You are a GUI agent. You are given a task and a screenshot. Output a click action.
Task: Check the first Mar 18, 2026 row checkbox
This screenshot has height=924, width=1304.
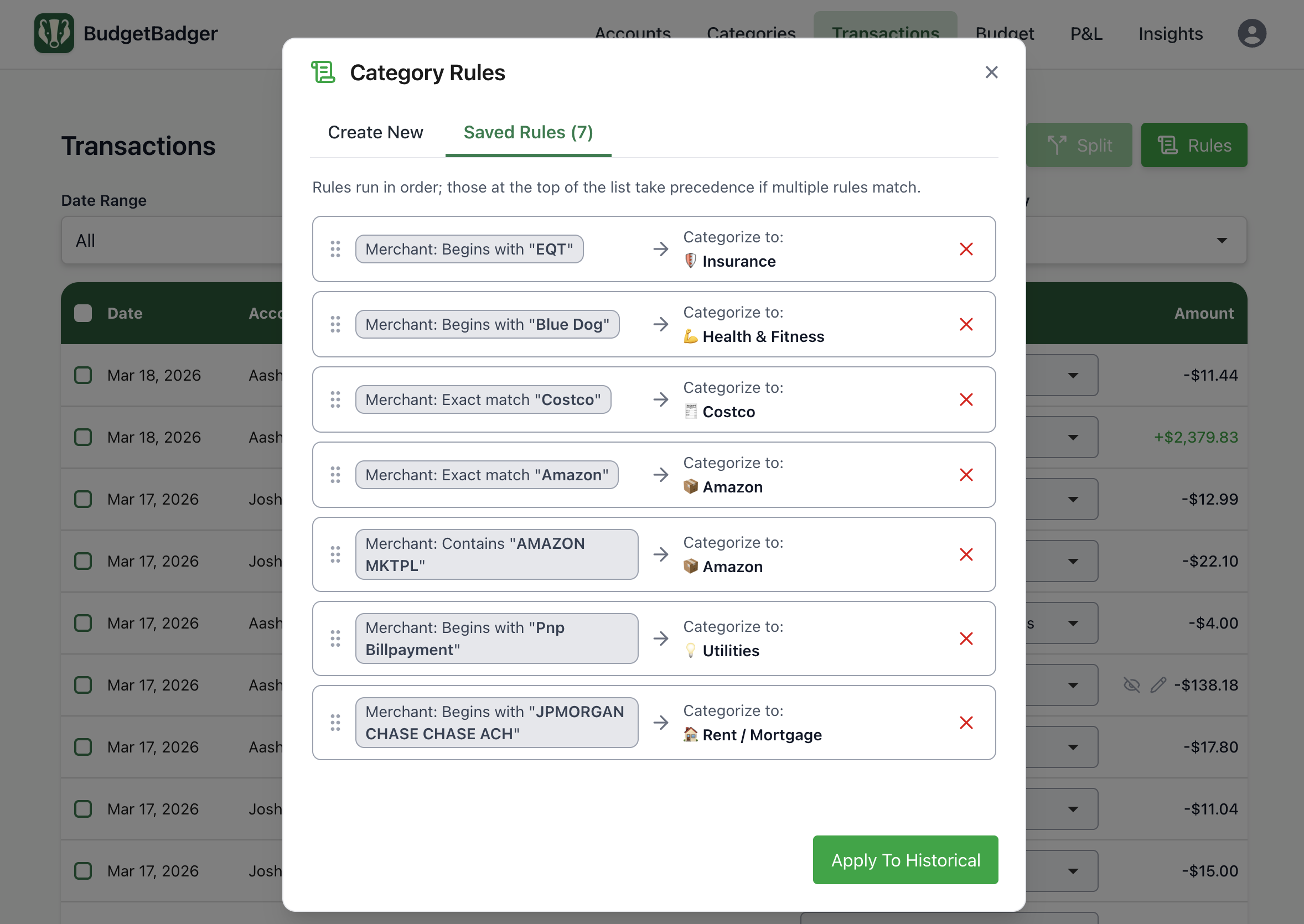tap(83, 376)
